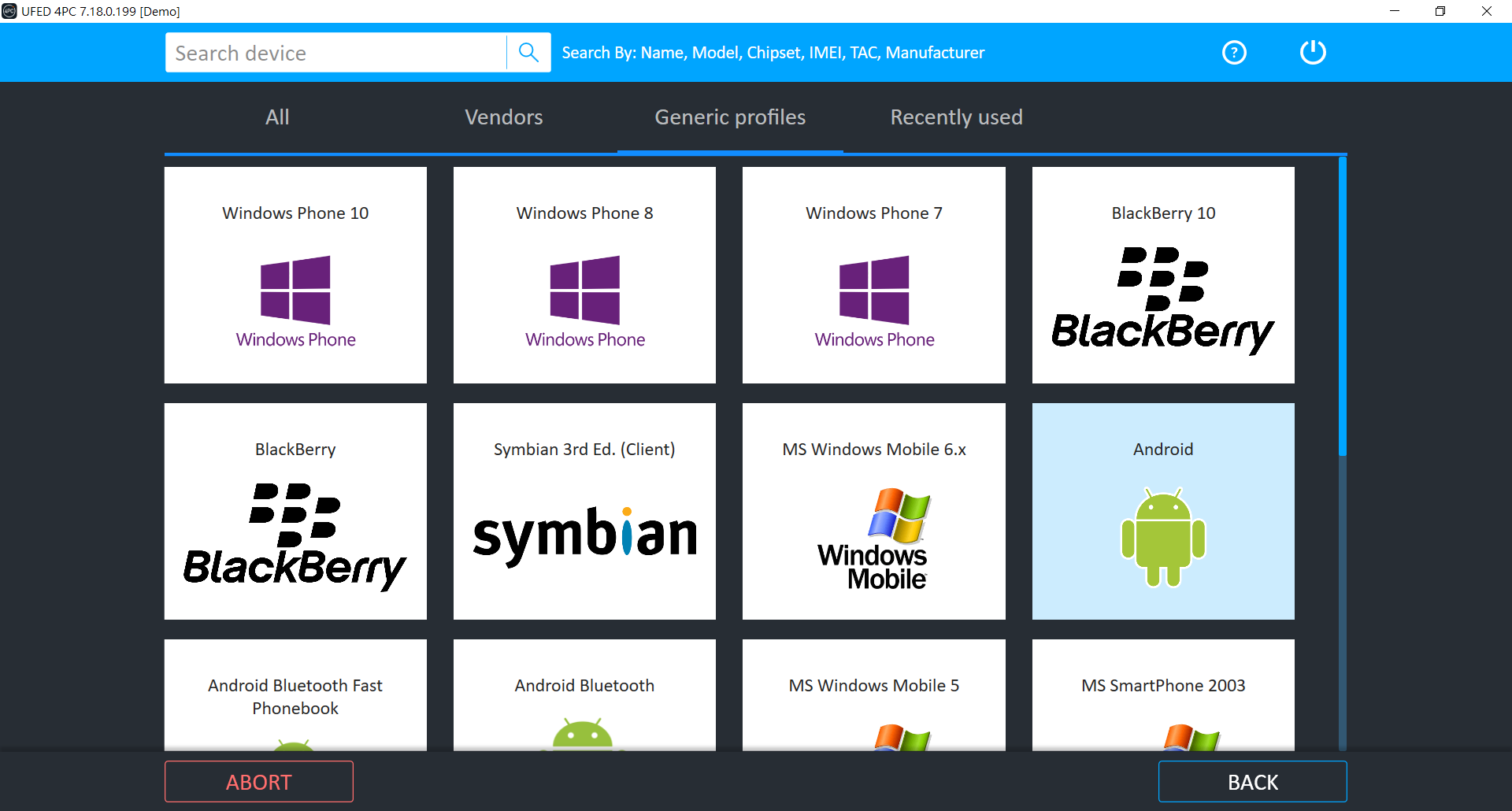Click the BACK button
The image size is (1512, 811).
point(1253,782)
